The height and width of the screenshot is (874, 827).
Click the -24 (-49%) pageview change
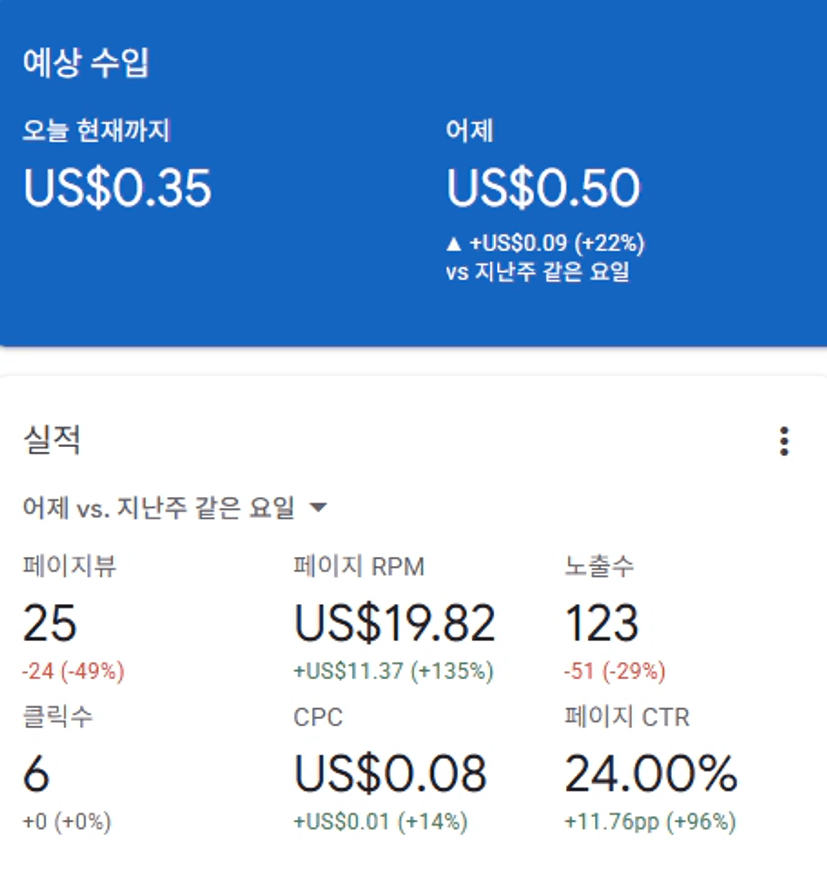(73, 671)
